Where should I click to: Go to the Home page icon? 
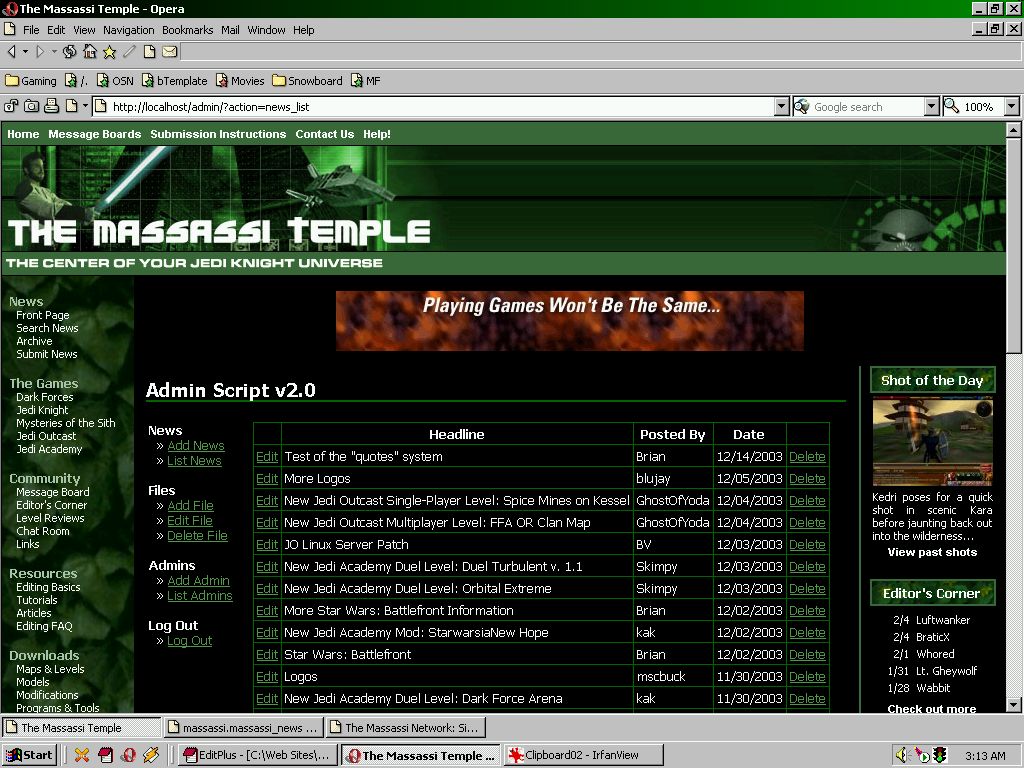click(89, 52)
